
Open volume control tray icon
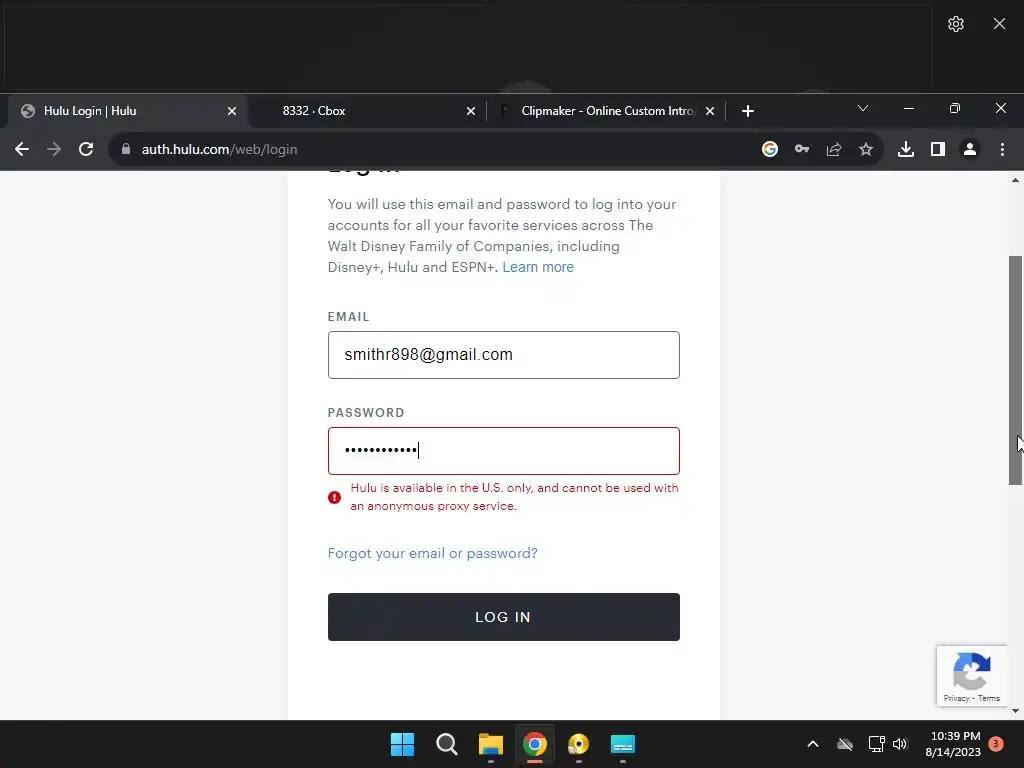pos(900,744)
